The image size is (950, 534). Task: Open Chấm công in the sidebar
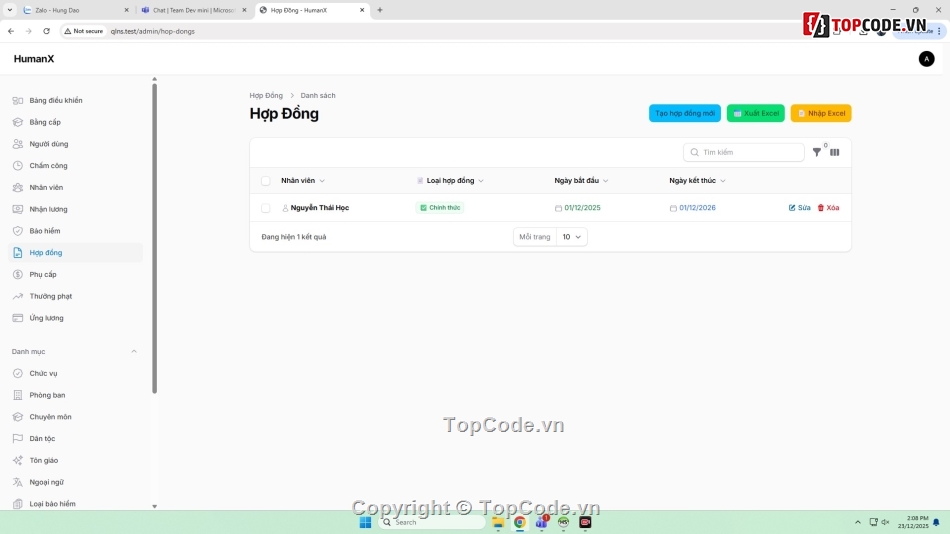click(75, 165)
